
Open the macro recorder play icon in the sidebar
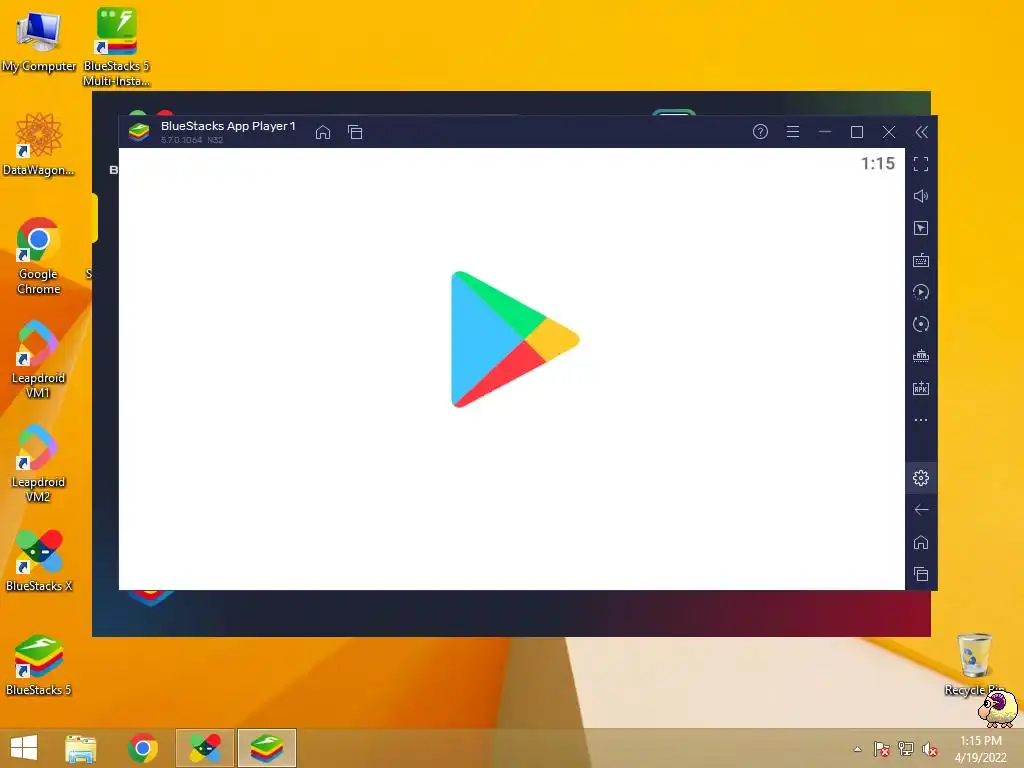[921, 292]
